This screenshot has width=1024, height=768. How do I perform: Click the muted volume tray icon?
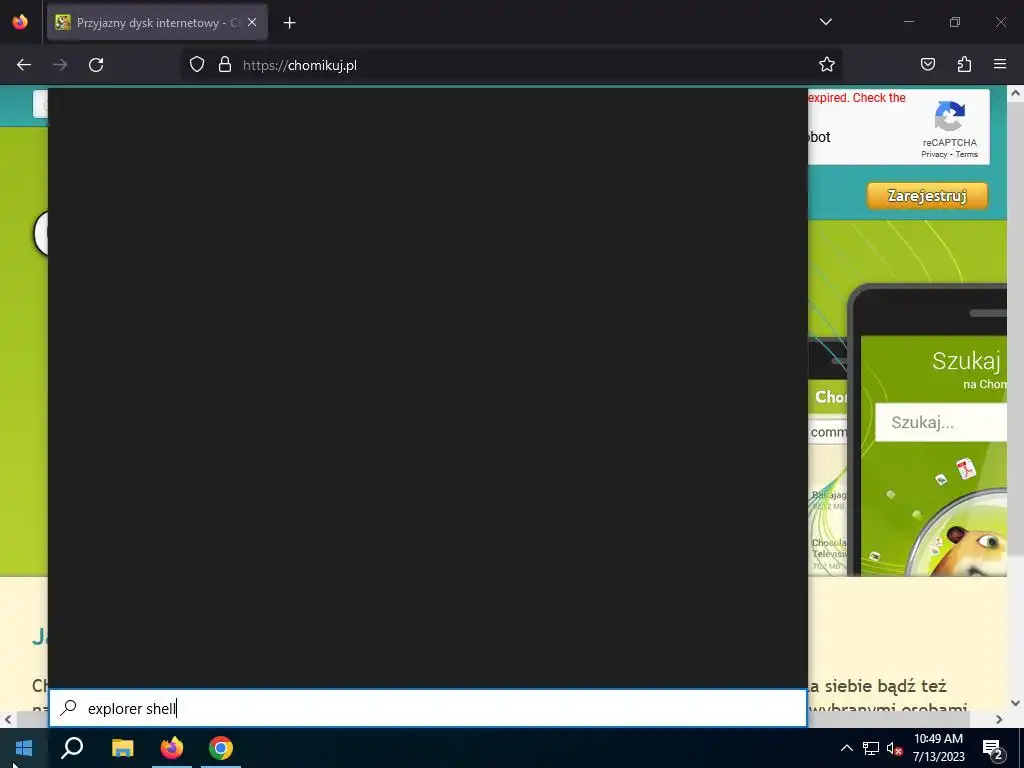[x=894, y=748]
